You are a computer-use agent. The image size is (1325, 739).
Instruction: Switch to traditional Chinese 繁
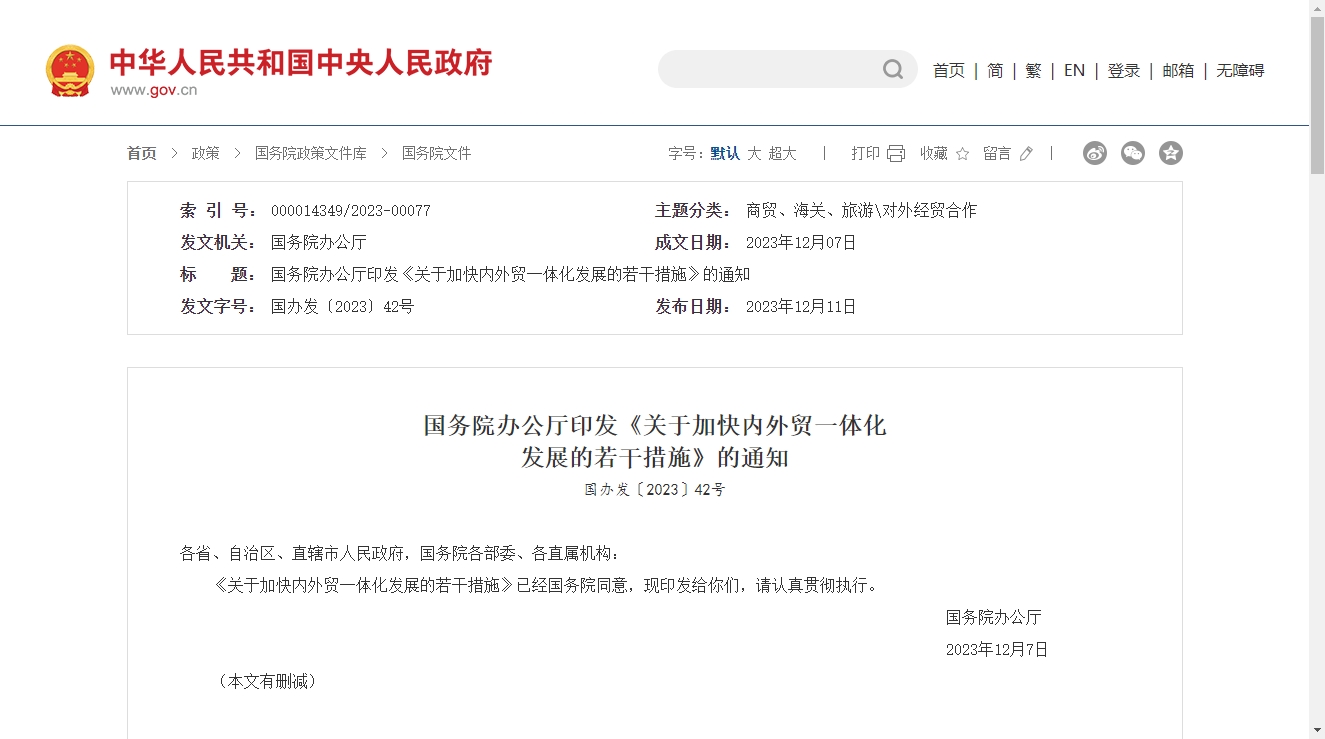pos(1033,70)
